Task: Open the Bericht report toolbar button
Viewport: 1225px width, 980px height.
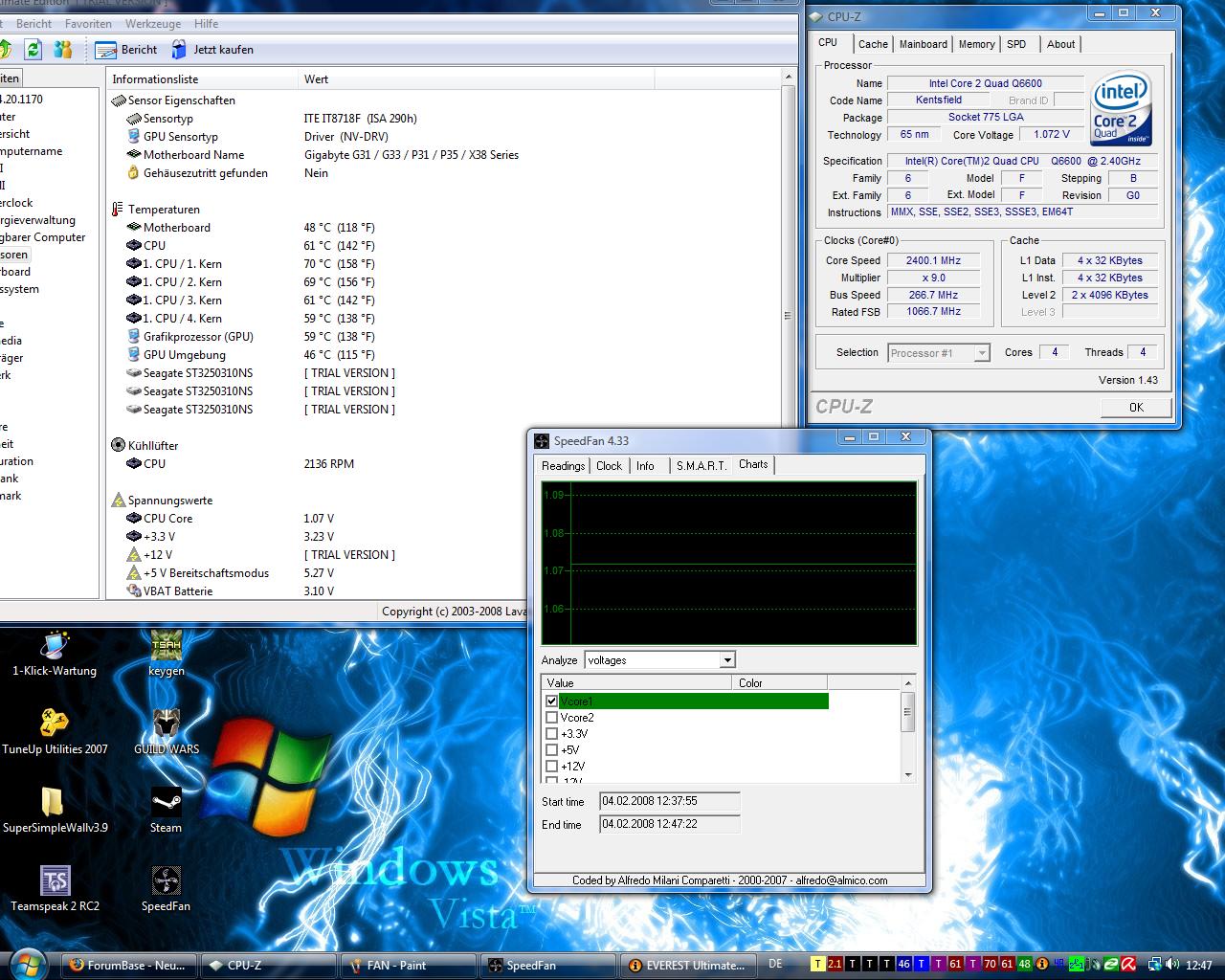Action: (127, 49)
